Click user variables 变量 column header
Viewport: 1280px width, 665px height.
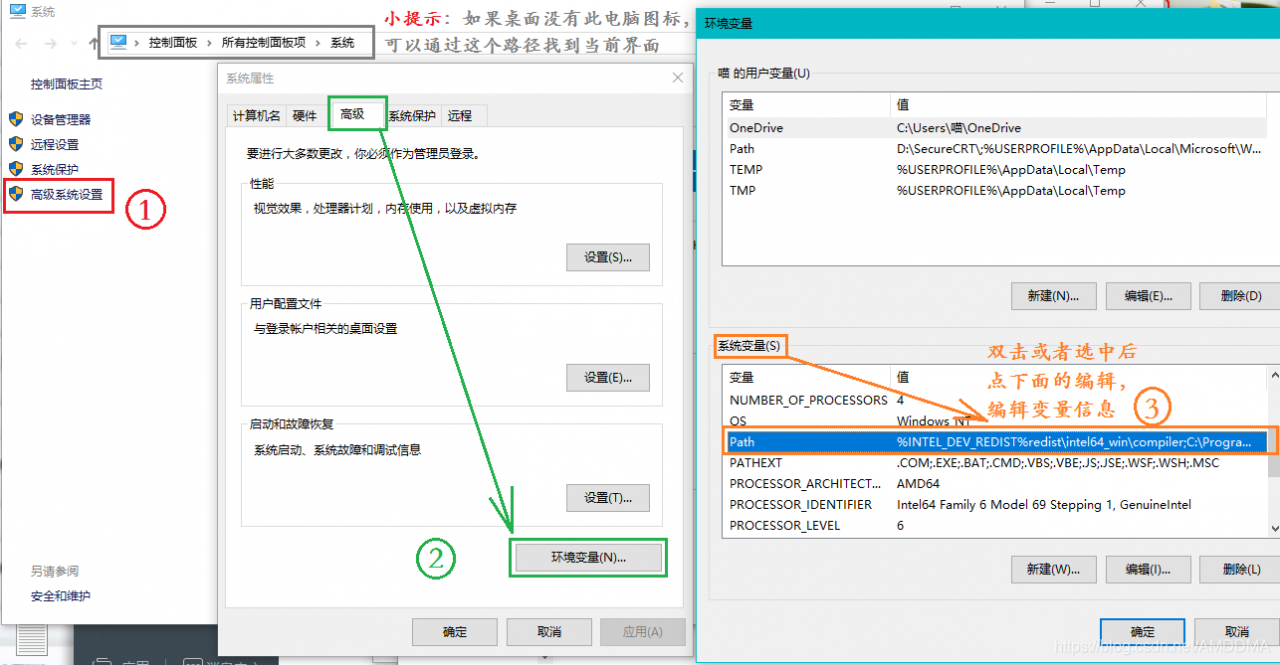806,105
